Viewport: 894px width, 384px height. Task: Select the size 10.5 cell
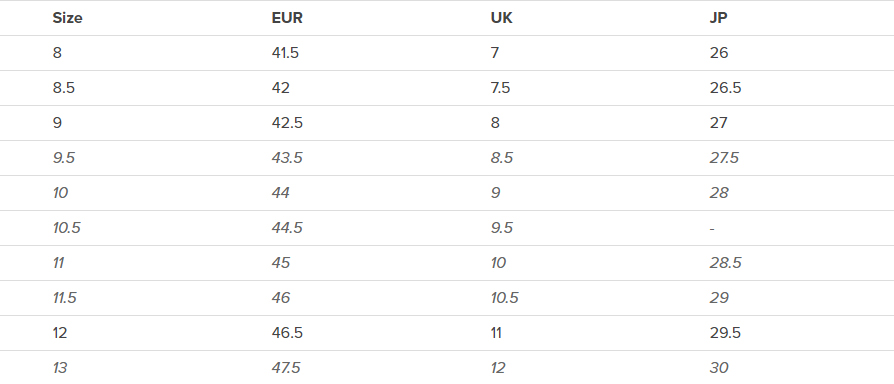tap(66, 228)
